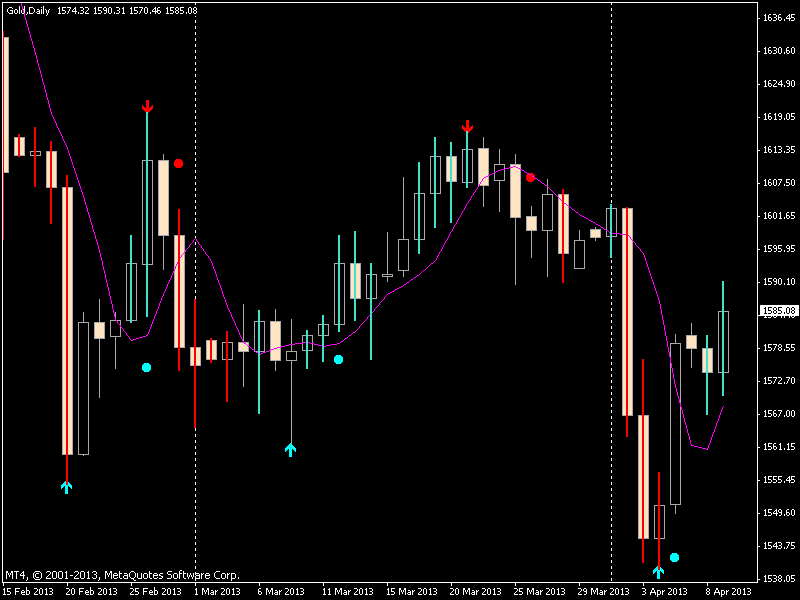
Task: Click the 1619.05 price scale label
Action: pos(779,117)
